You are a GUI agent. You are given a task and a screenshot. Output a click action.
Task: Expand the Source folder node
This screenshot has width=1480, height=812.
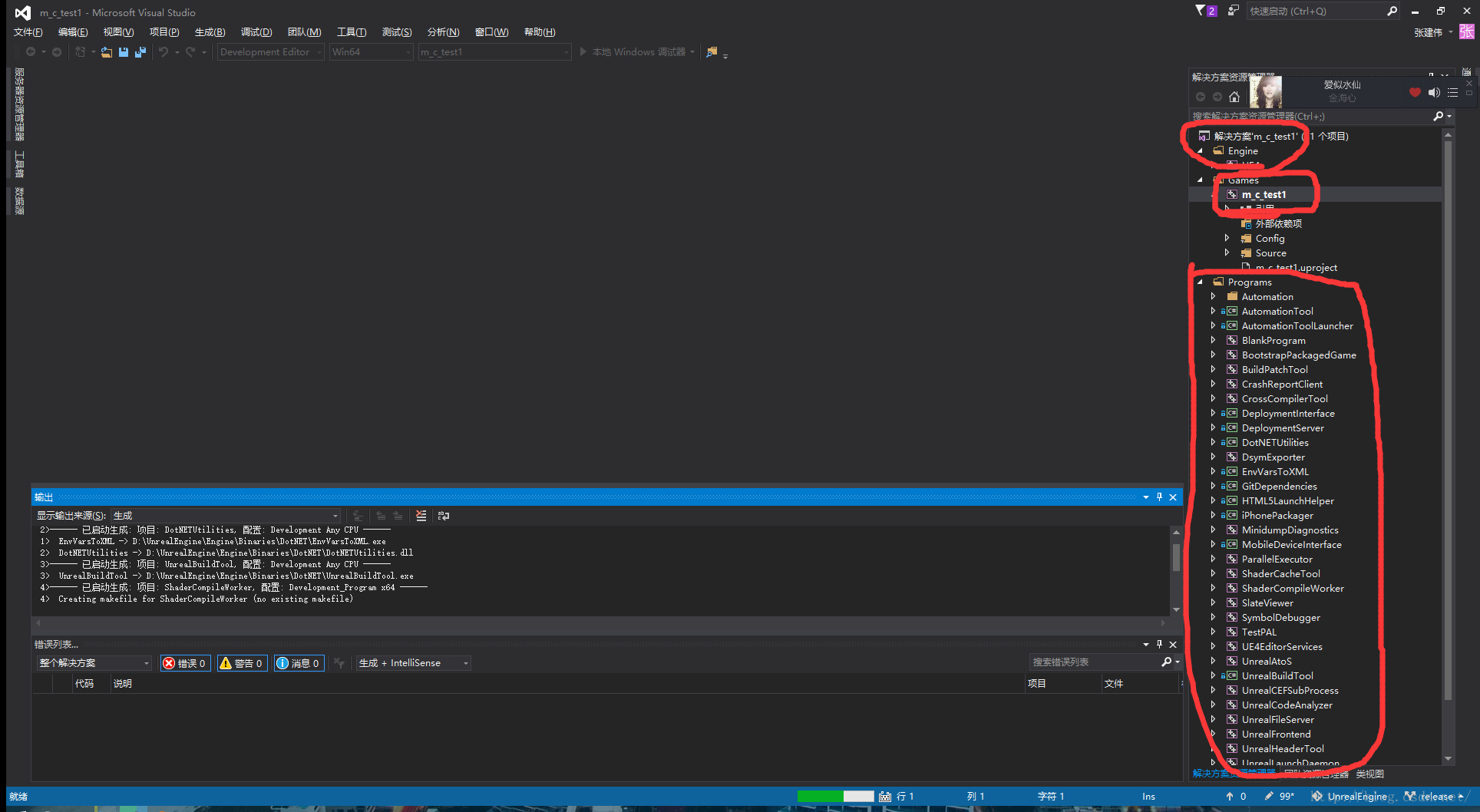pos(1227,253)
